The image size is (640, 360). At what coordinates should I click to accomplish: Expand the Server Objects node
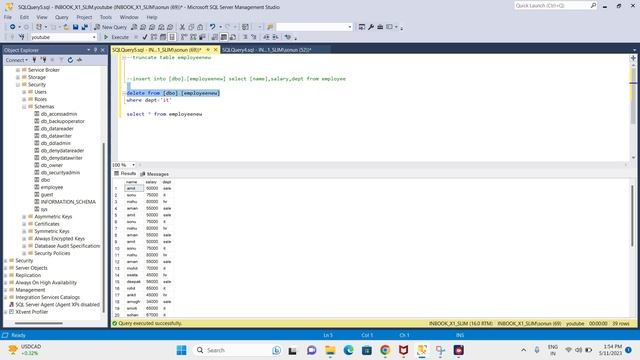click(6, 268)
